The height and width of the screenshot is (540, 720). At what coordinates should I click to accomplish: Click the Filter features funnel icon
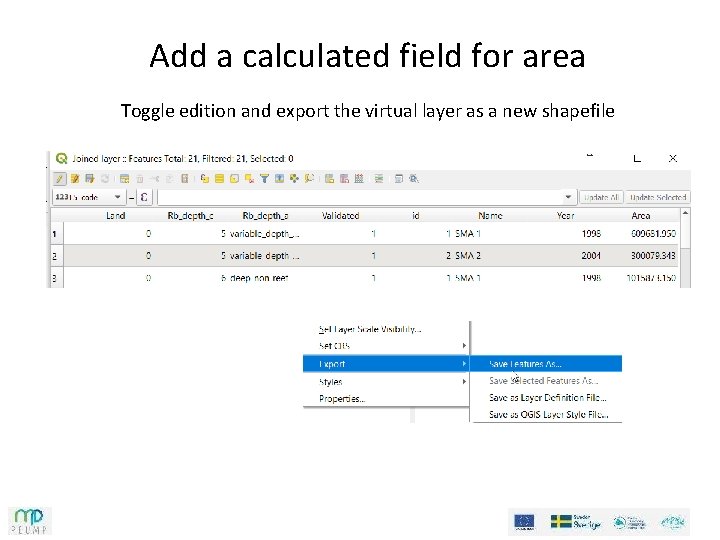[x=264, y=179]
